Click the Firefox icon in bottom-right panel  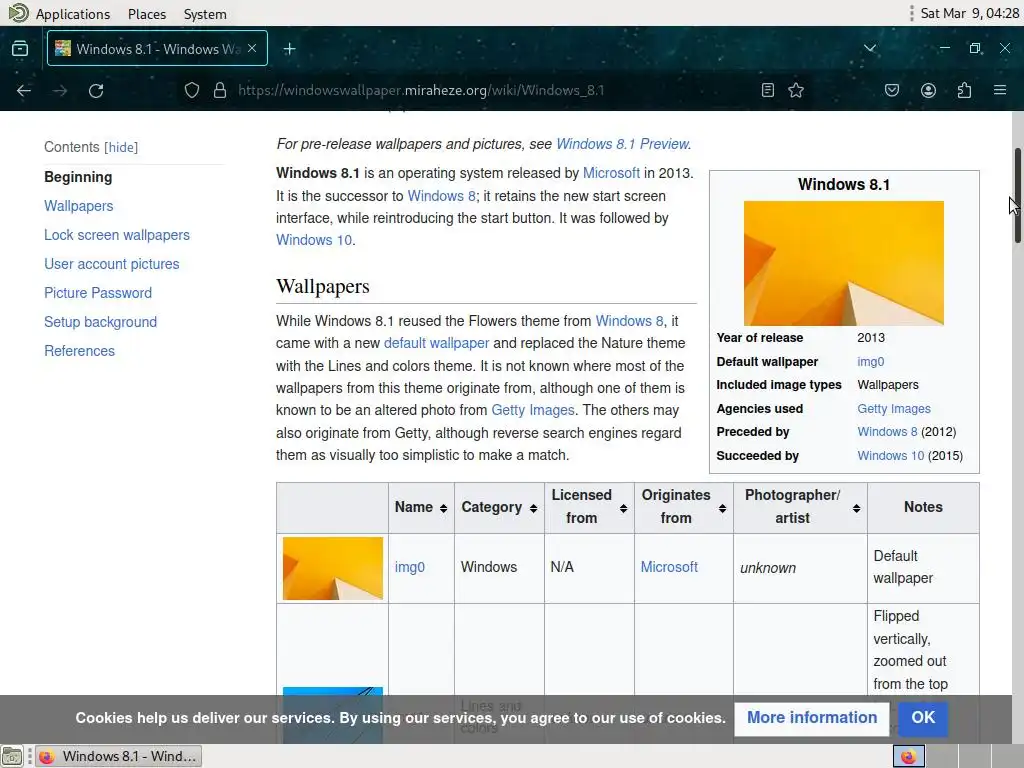pyautogui.click(x=908, y=756)
